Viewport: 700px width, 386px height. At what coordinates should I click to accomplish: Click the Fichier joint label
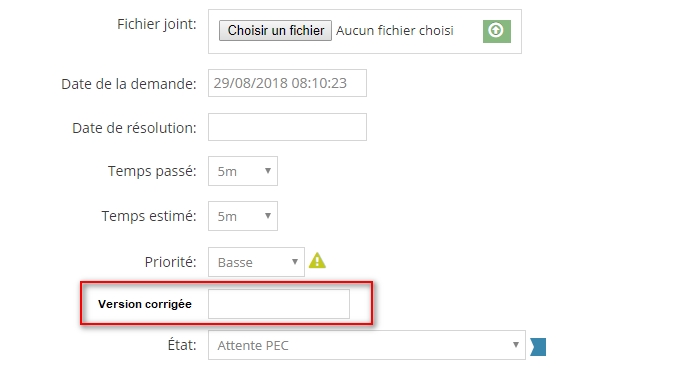[157, 24]
